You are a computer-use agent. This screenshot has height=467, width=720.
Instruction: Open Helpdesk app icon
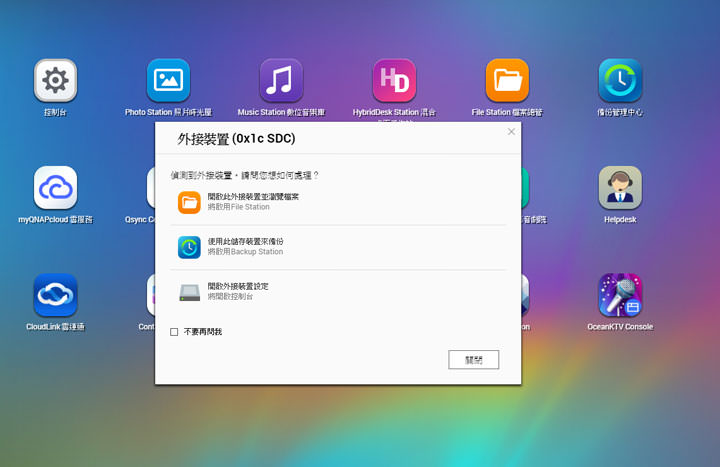coord(620,187)
